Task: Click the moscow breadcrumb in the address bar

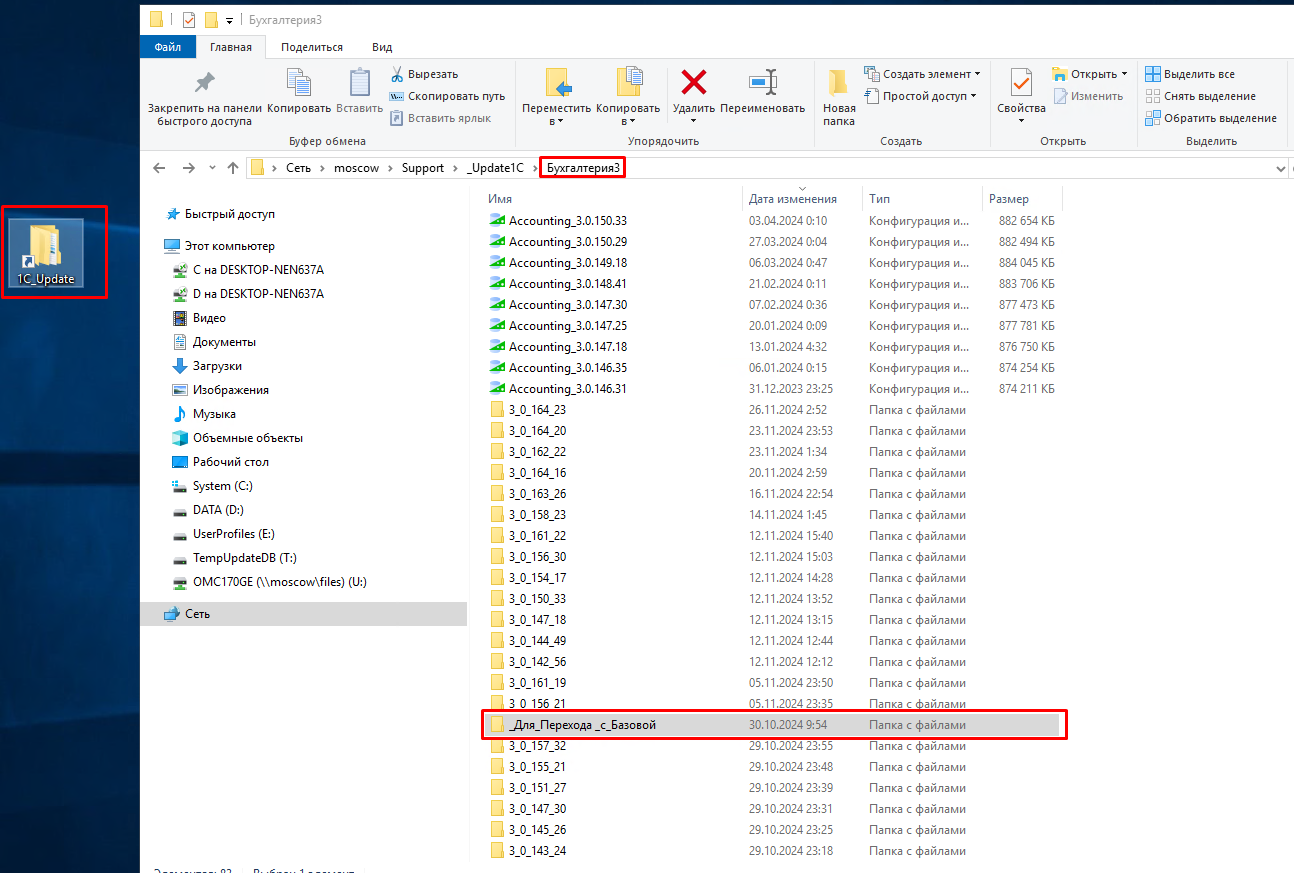Action: click(356, 168)
